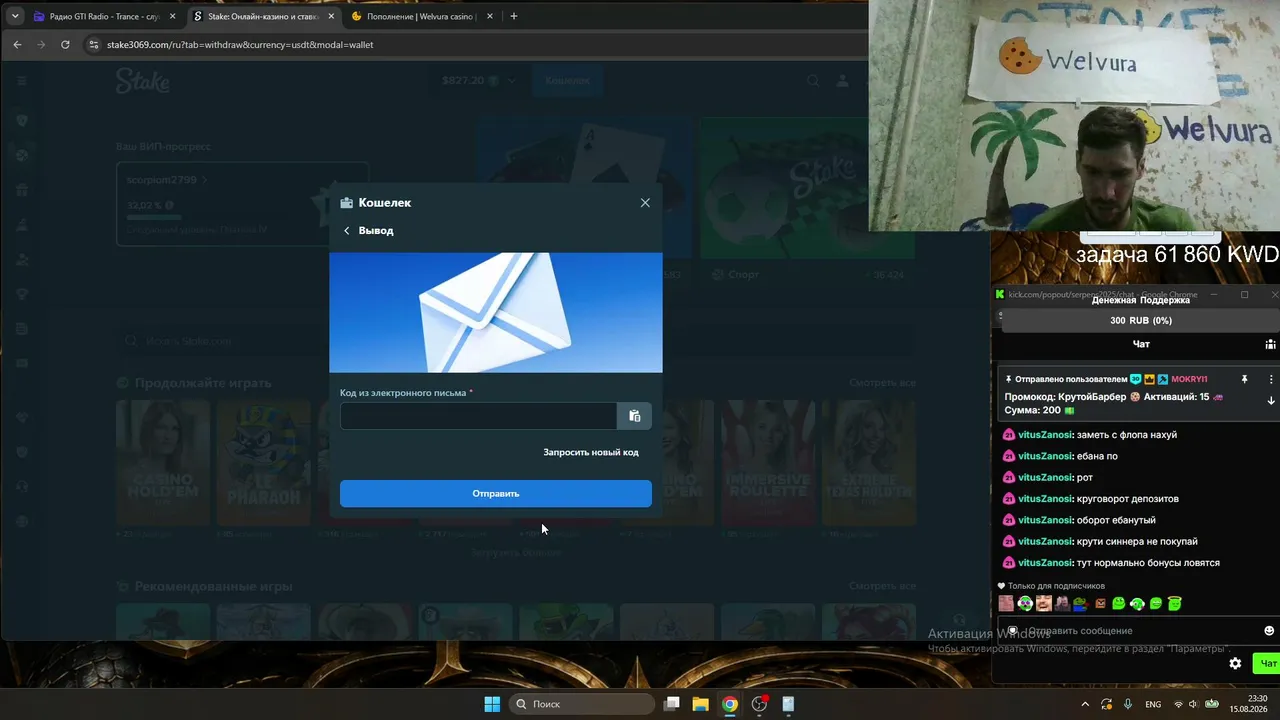The width and height of the screenshot is (1280, 720).
Task: Select the last green emote in row
Action: 1175,603
